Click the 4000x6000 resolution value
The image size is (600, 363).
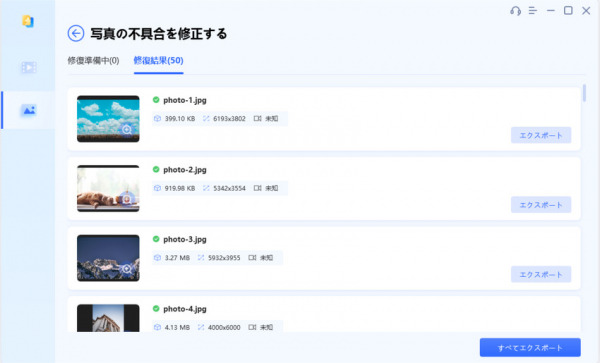pyautogui.click(x=224, y=327)
